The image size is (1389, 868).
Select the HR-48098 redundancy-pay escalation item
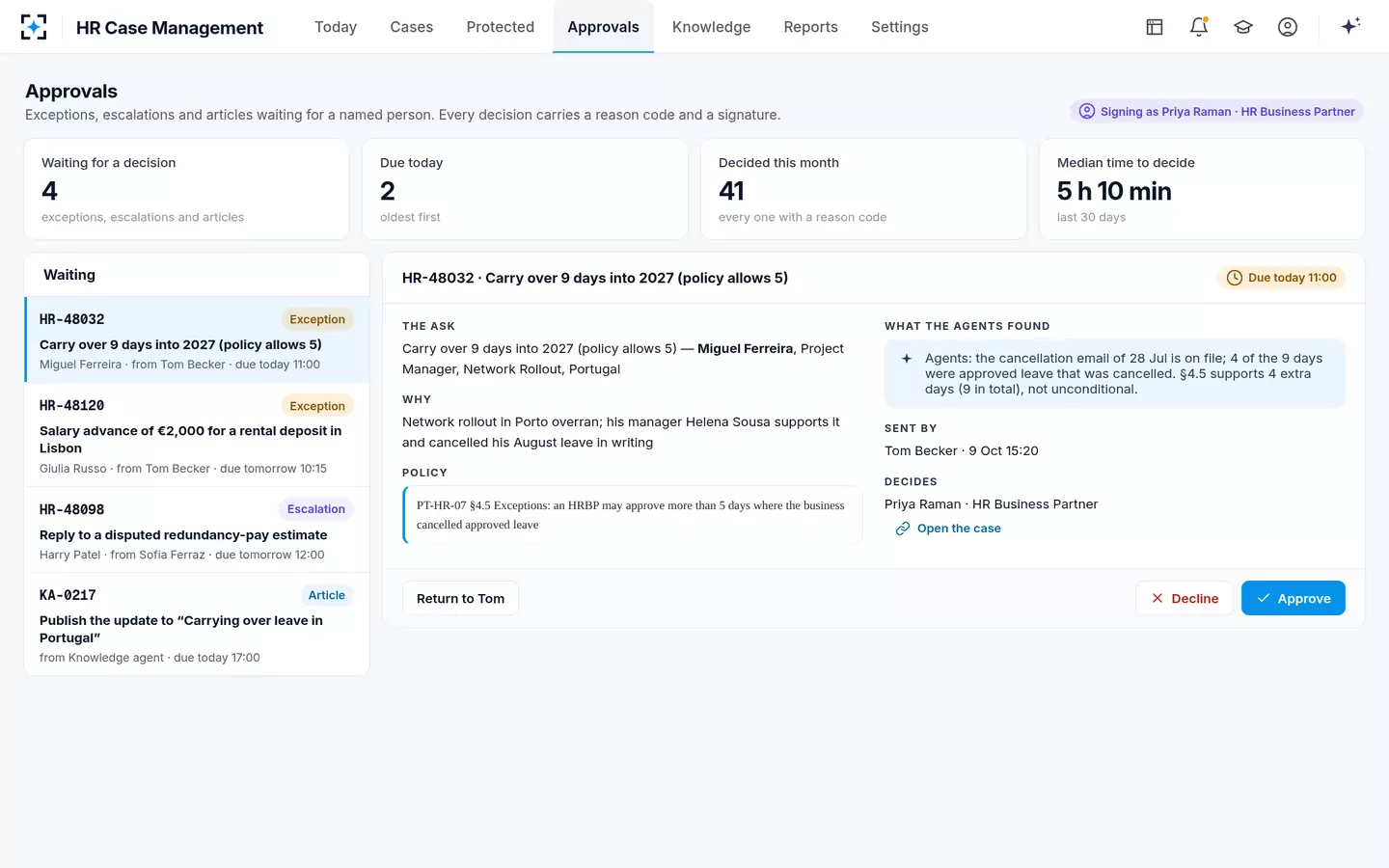point(197,529)
